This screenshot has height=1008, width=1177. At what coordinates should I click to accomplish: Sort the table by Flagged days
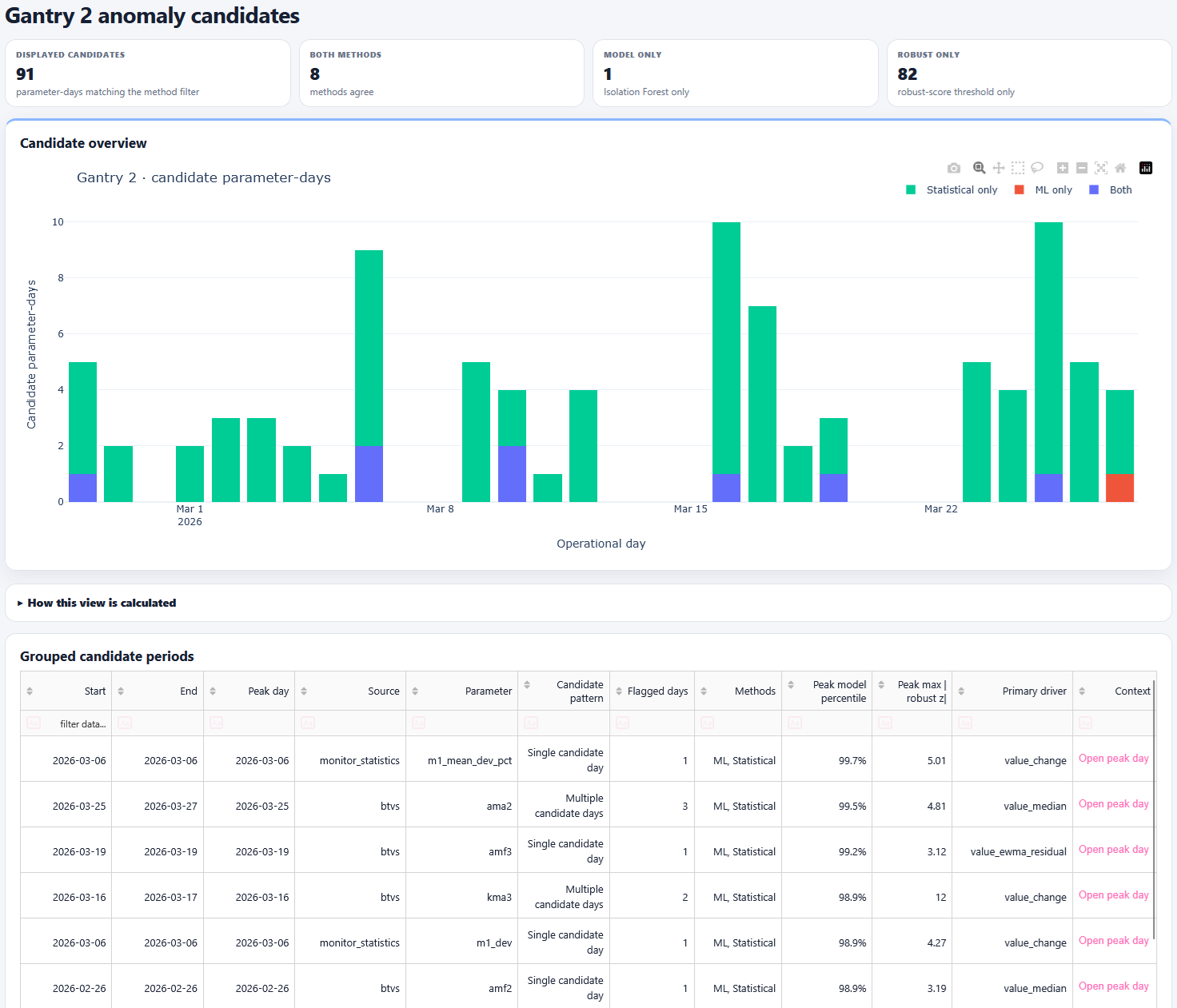click(619, 691)
